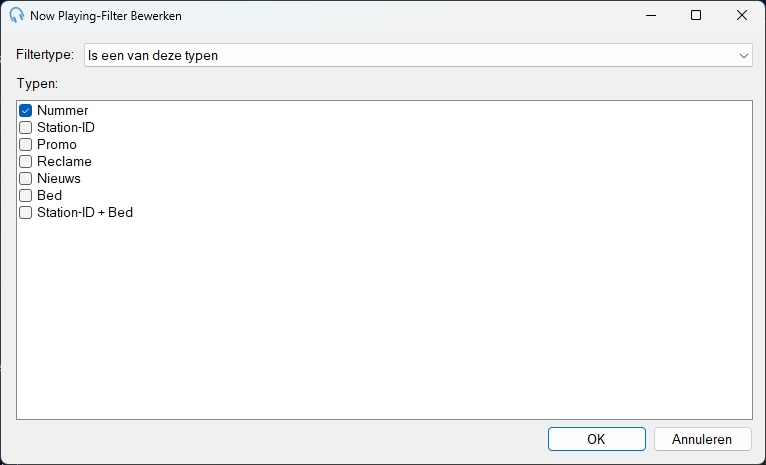
Task: Tick the Promo checkbox
Action: [x=25, y=145]
